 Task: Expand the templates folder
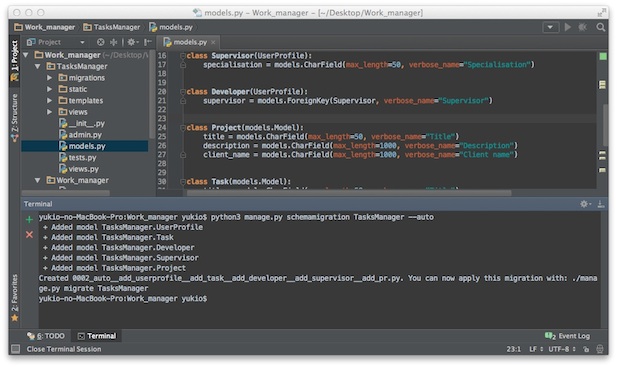click(50, 100)
